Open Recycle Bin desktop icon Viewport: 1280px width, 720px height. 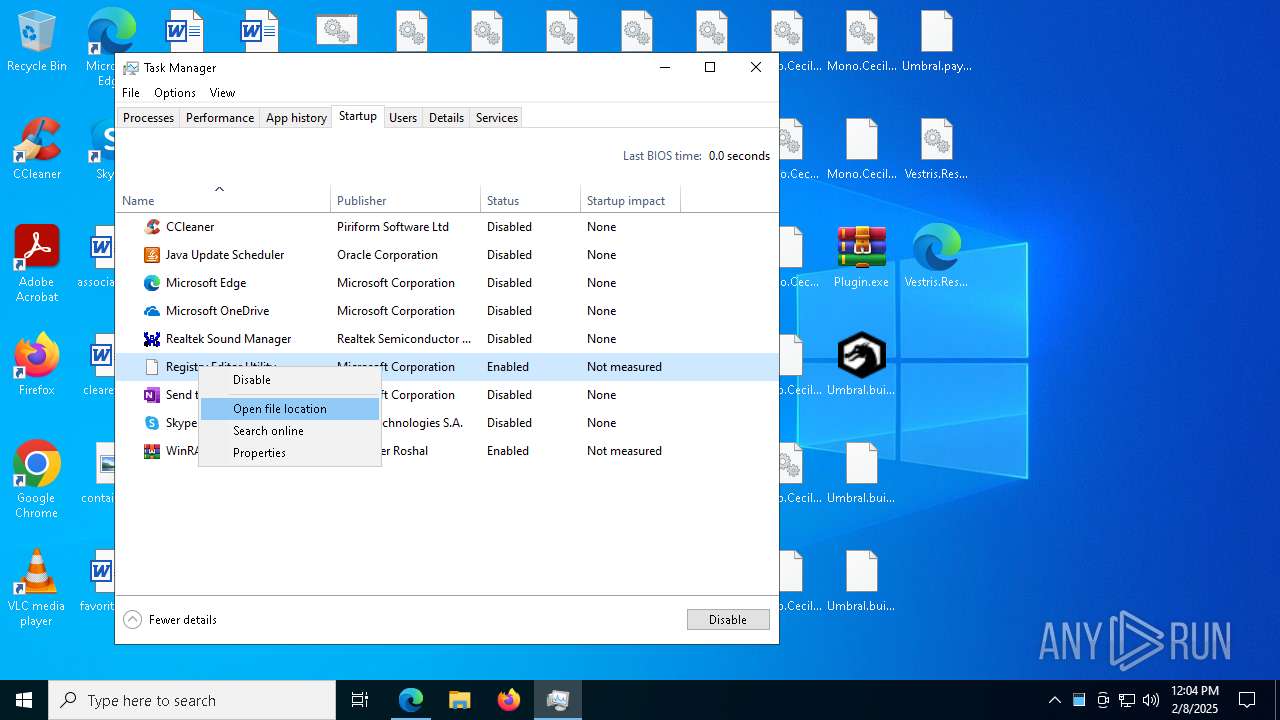pos(37,42)
